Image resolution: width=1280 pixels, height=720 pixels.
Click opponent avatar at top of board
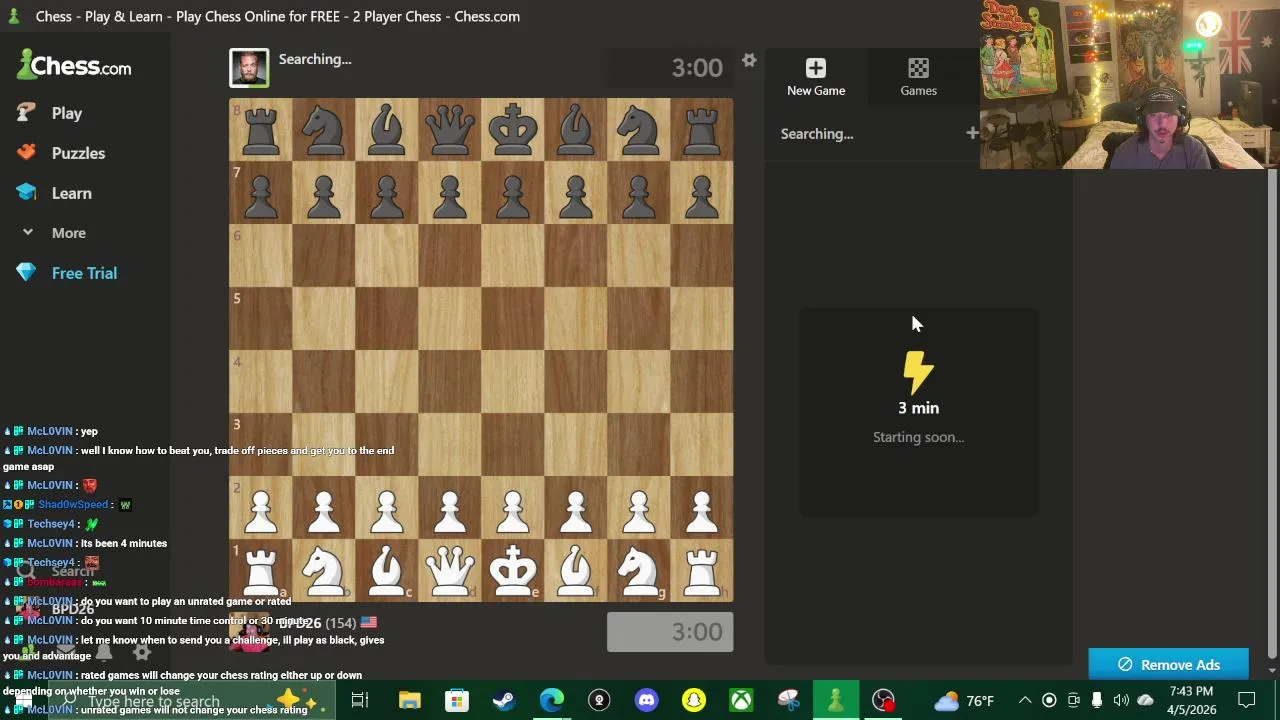point(249,68)
